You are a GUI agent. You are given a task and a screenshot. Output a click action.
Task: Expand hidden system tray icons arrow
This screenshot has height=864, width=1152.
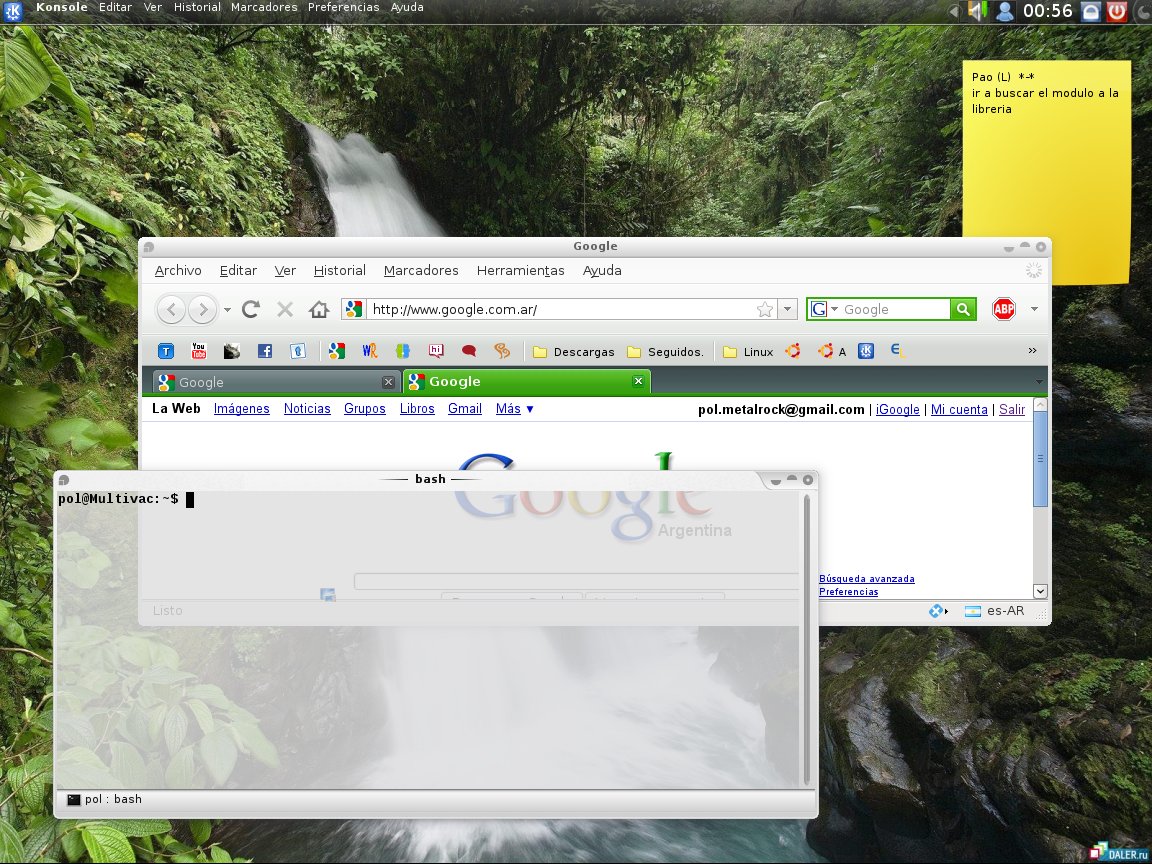[954, 10]
